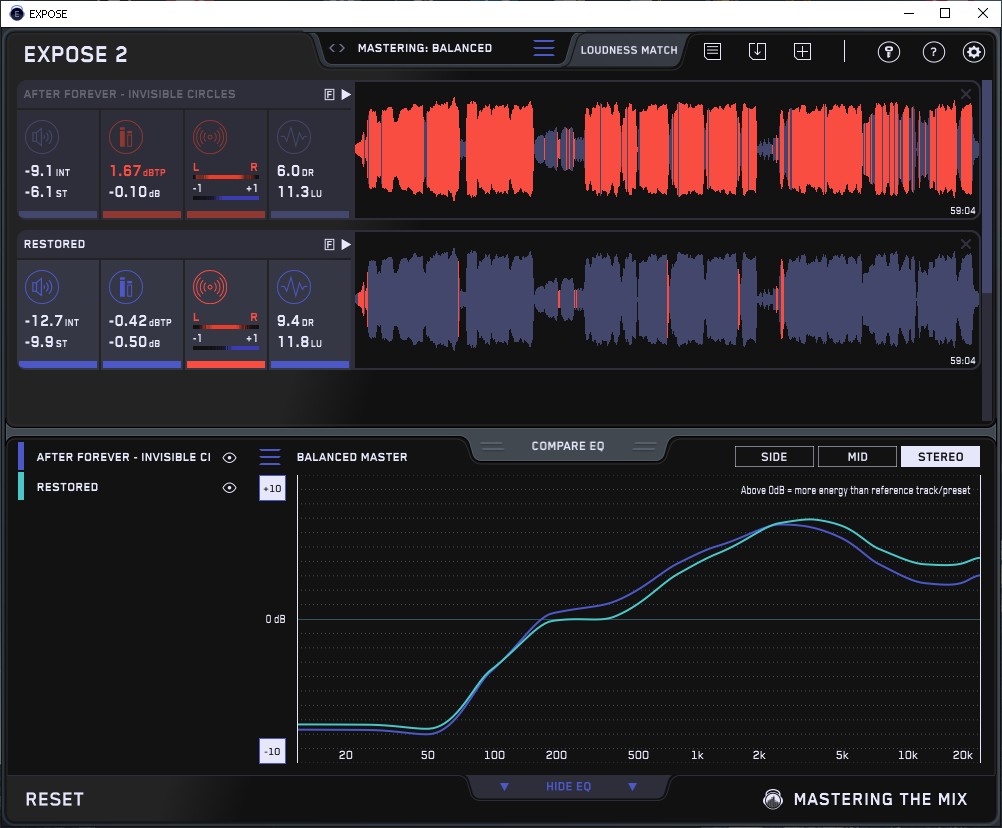Click the help question mark icon
This screenshot has width=1002, height=828.
click(933, 52)
